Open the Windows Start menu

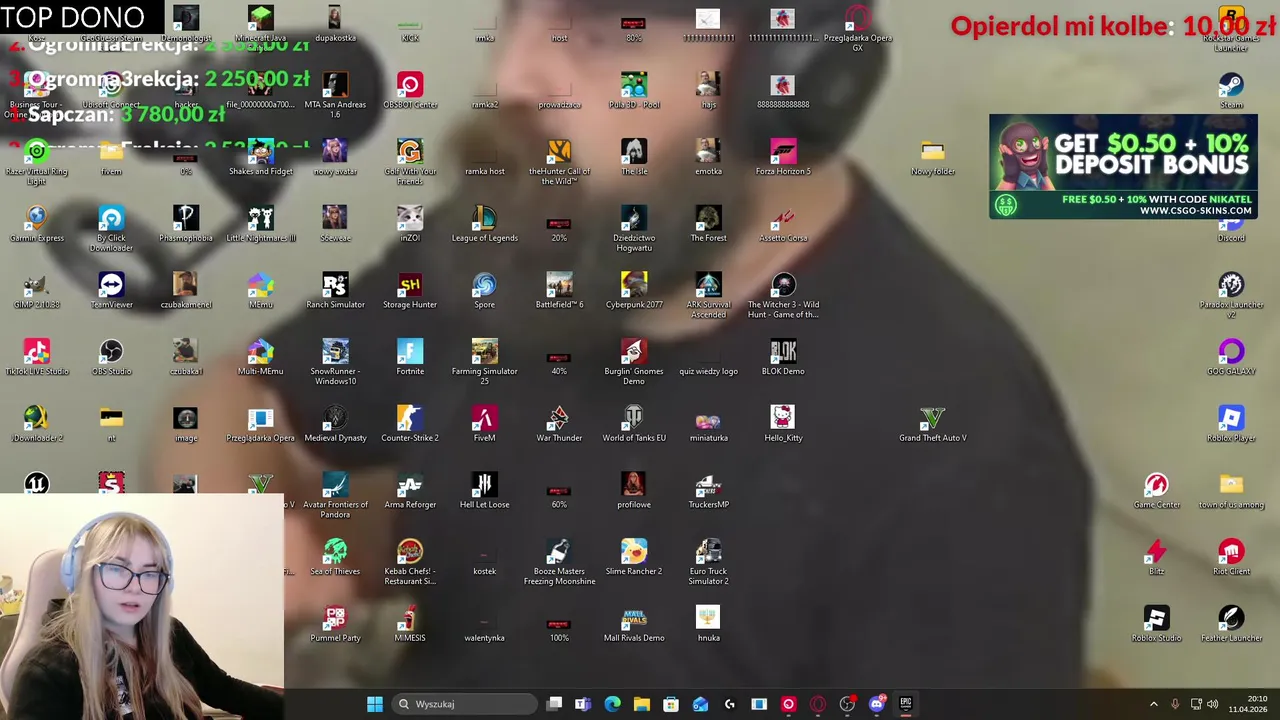(374, 704)
